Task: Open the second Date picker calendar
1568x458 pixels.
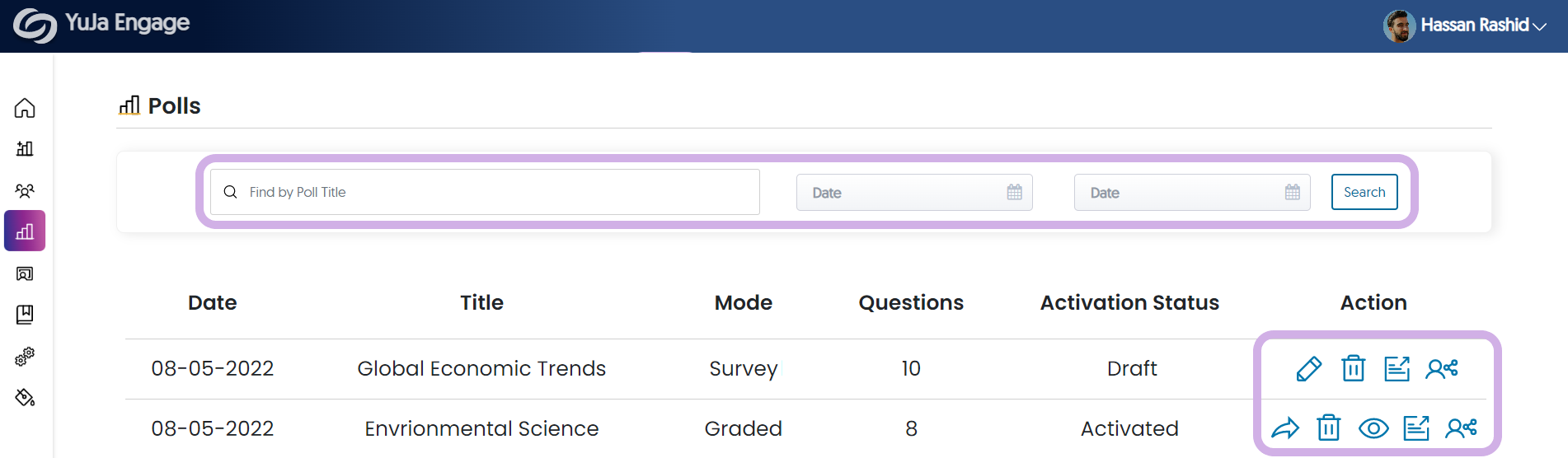Action: pyautogui.click(x=1292, y=192)
